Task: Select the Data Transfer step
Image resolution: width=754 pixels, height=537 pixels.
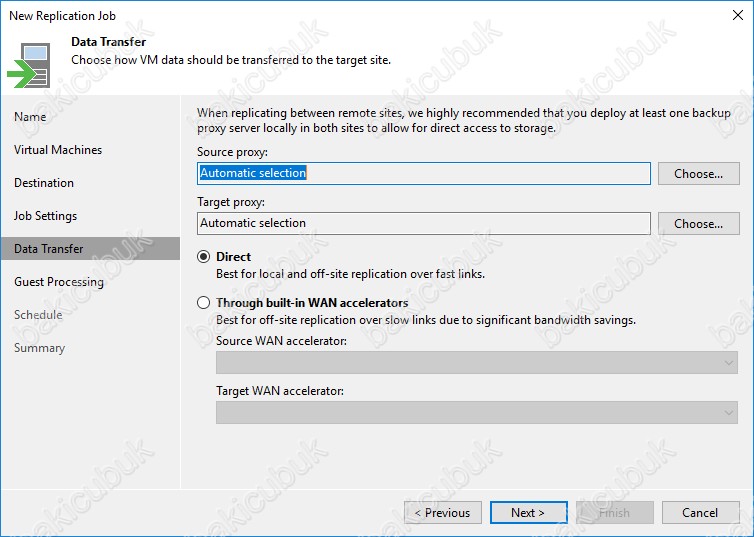Action: tap(90, 249)
